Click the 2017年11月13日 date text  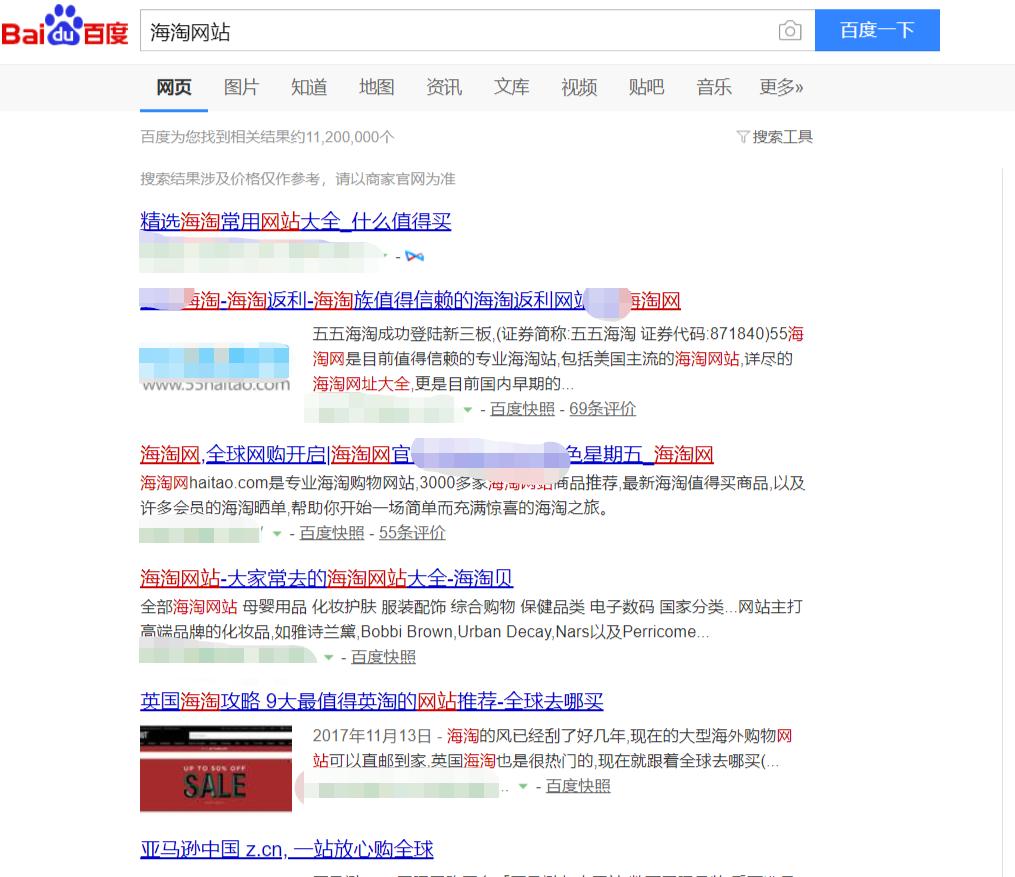[372, 737]
